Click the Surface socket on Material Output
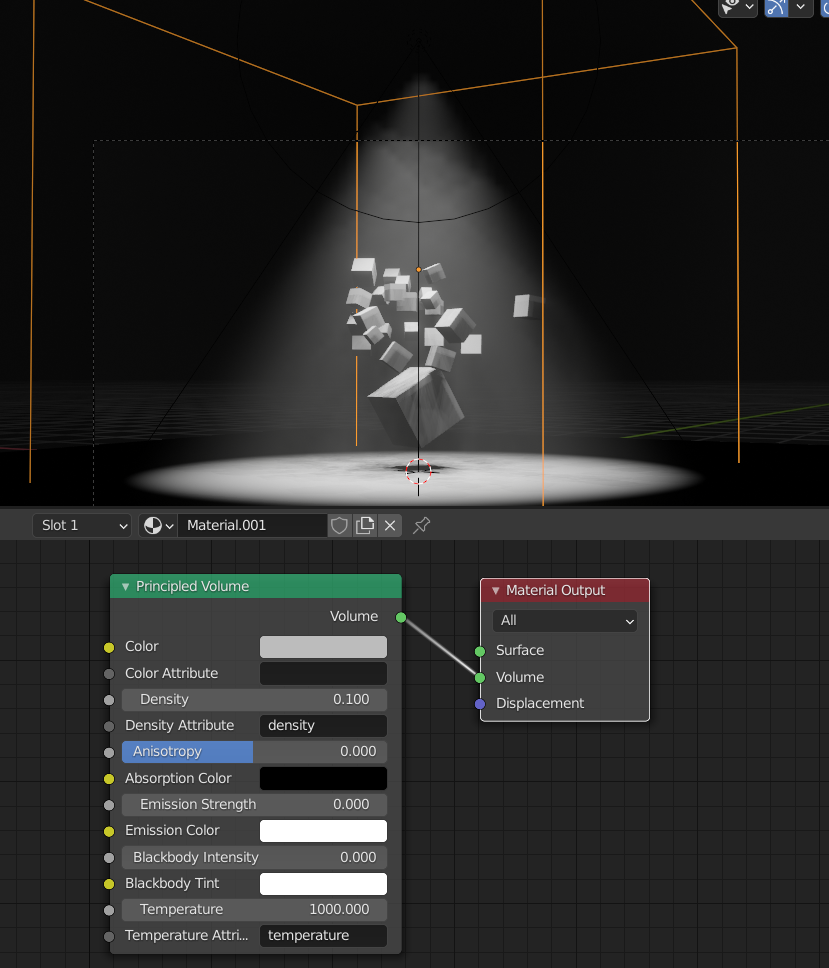This screenshot has width=829, height=968. pyautogui.click(x=480, y=651)
